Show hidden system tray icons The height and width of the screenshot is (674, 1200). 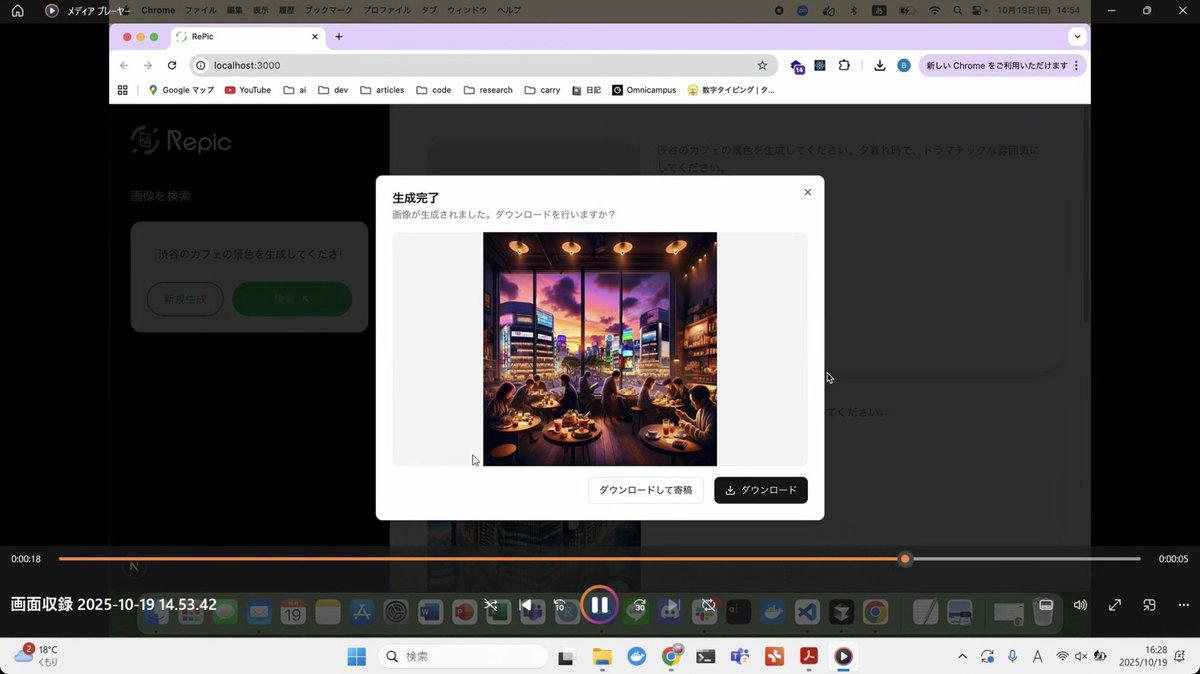click(x=962, y=656)
